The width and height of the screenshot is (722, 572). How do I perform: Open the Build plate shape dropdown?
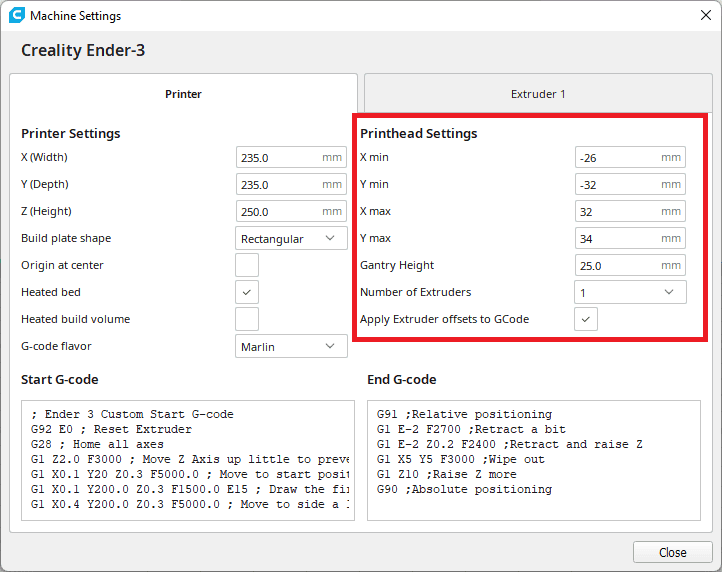pyautogui.click(x=291, y=239)
